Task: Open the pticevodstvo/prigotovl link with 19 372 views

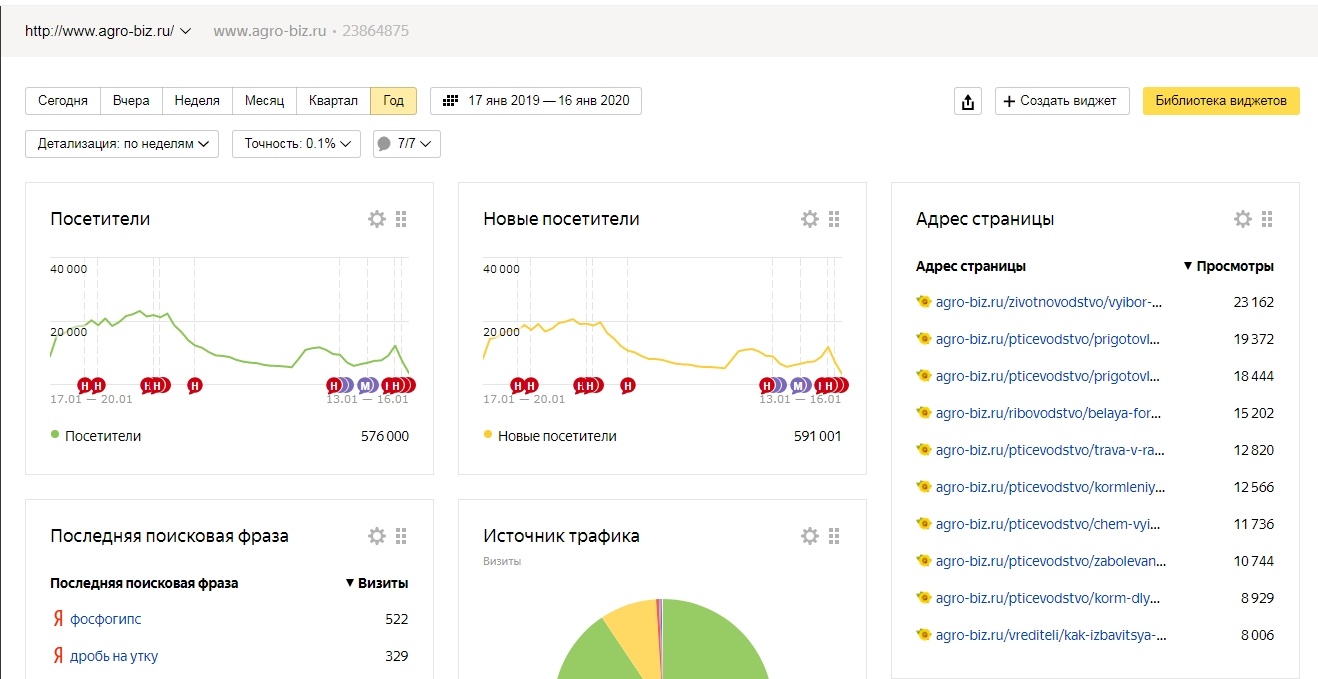Action: tap(1048, 339)
